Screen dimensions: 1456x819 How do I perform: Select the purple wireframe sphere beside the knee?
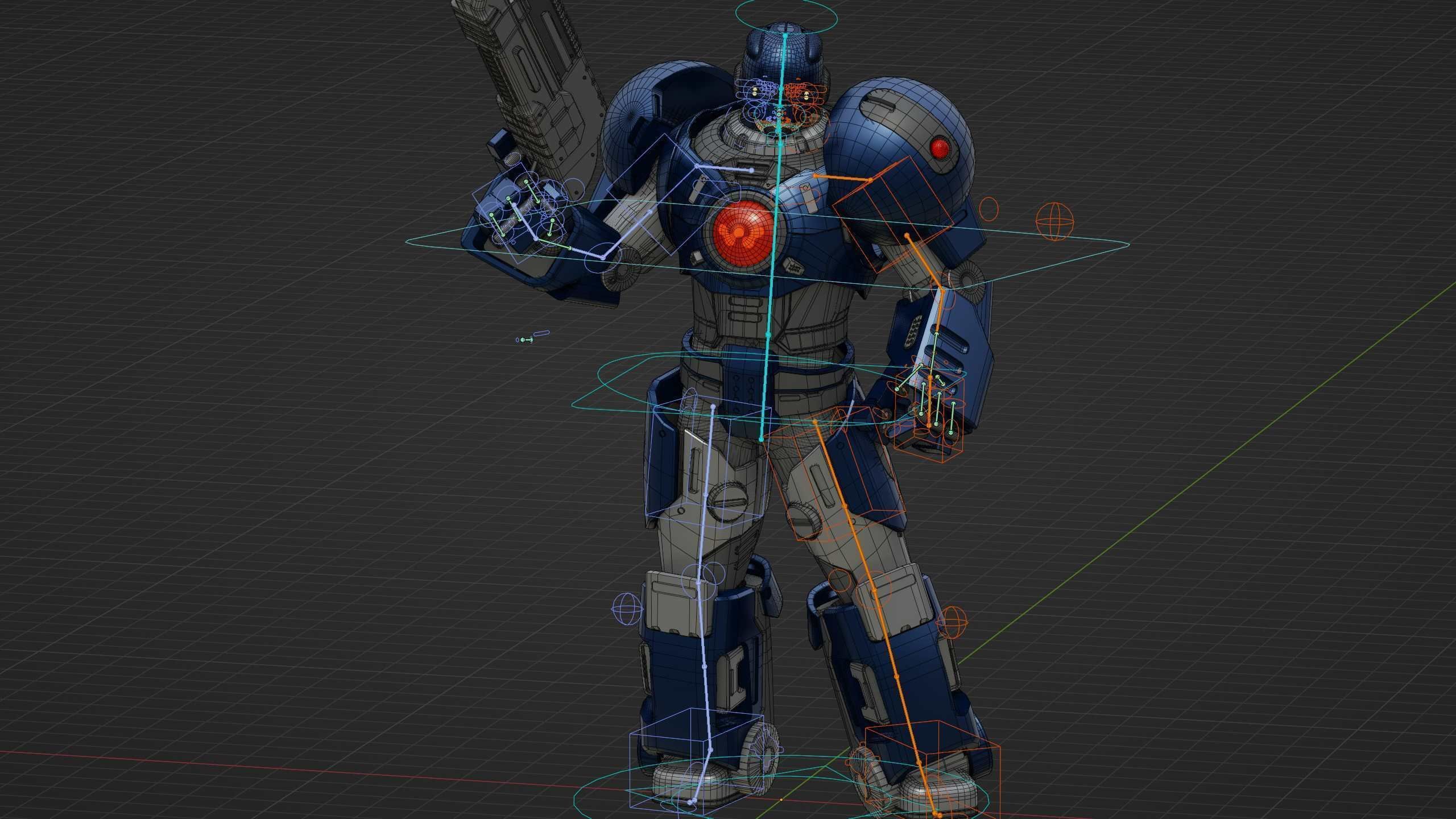(626, 609)
